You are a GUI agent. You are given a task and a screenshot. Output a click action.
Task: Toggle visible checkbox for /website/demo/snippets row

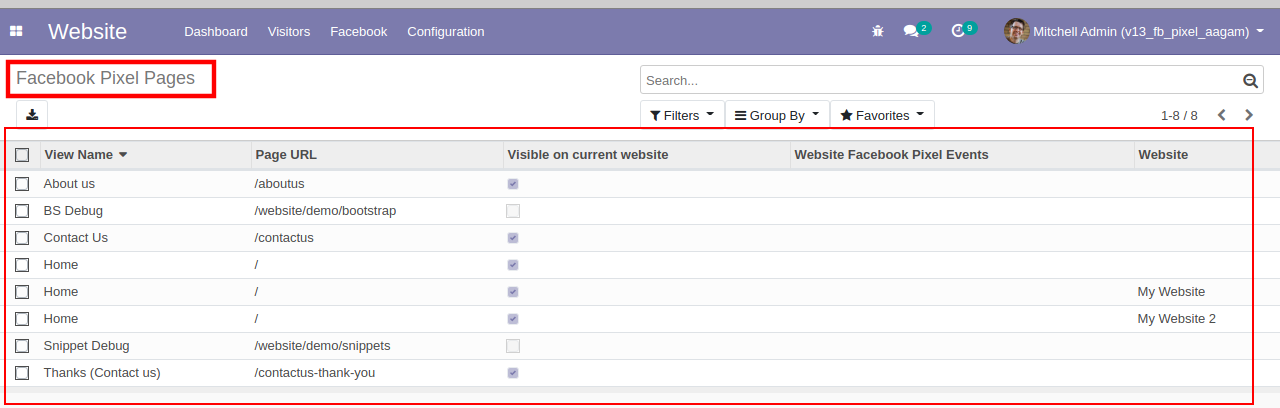(513, 346)
